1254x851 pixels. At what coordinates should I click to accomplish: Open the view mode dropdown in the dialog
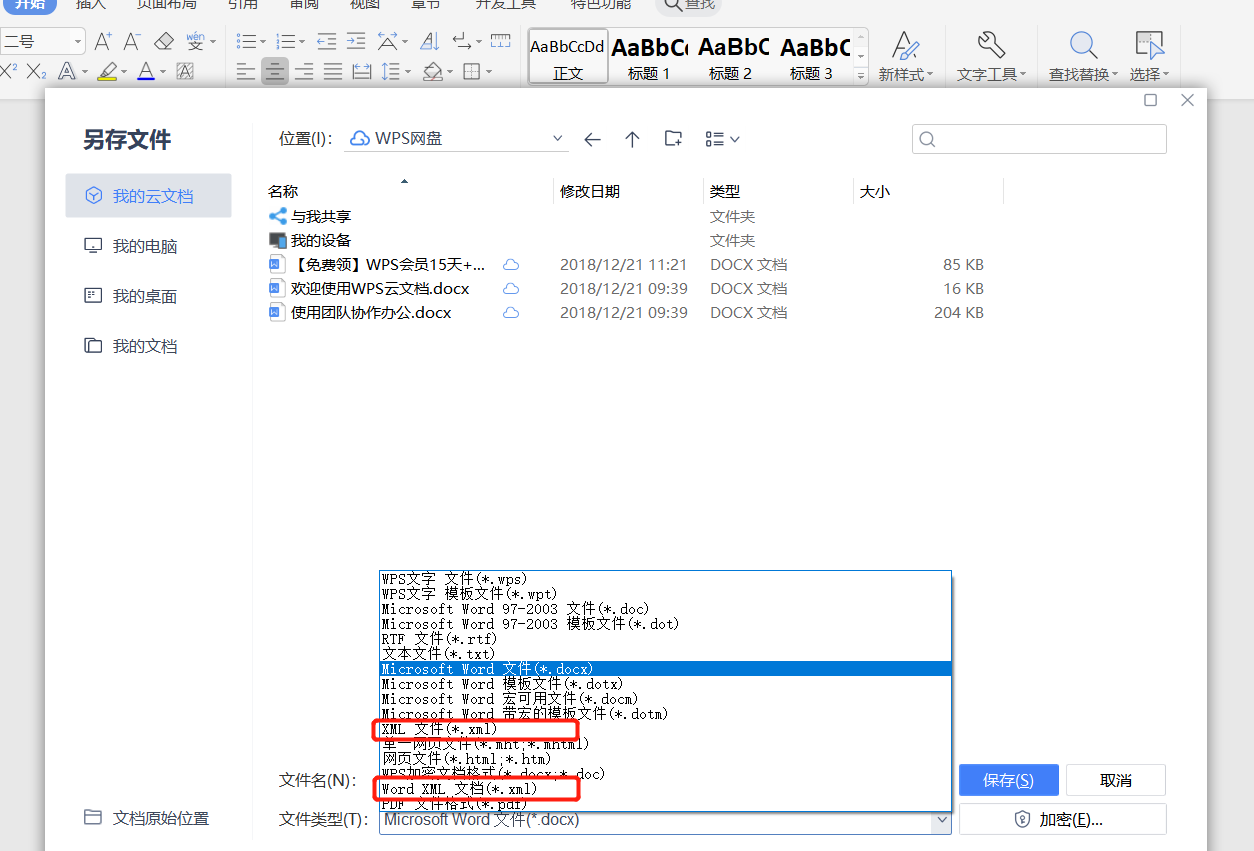722,139
